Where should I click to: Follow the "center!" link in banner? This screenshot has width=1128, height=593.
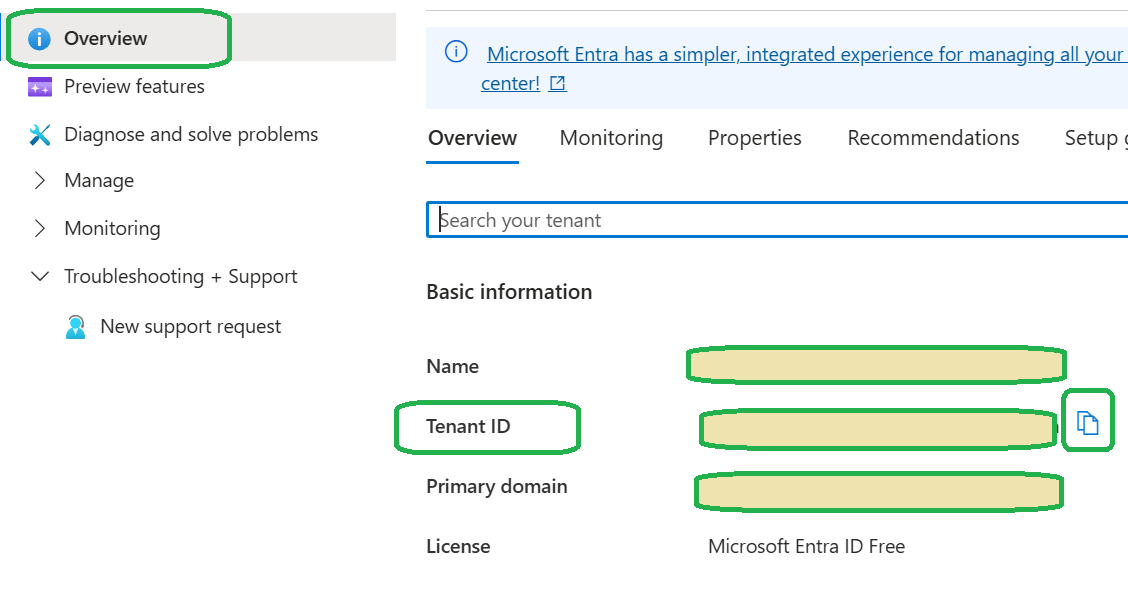(x=510, y=83)
